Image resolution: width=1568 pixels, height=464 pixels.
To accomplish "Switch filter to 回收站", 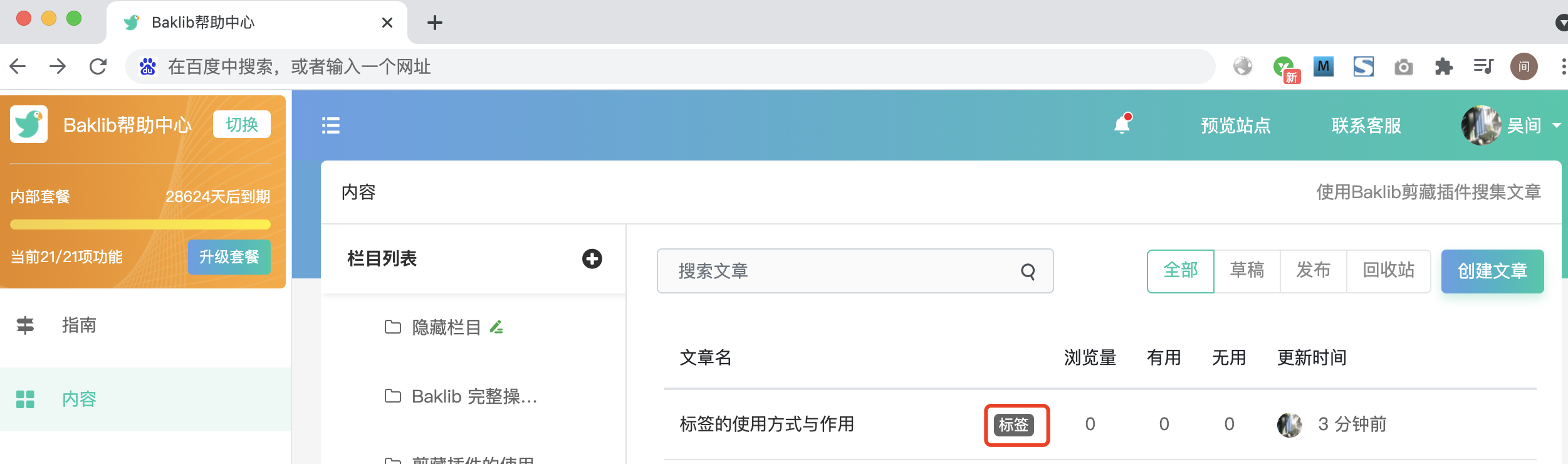I will point(1389,271).
